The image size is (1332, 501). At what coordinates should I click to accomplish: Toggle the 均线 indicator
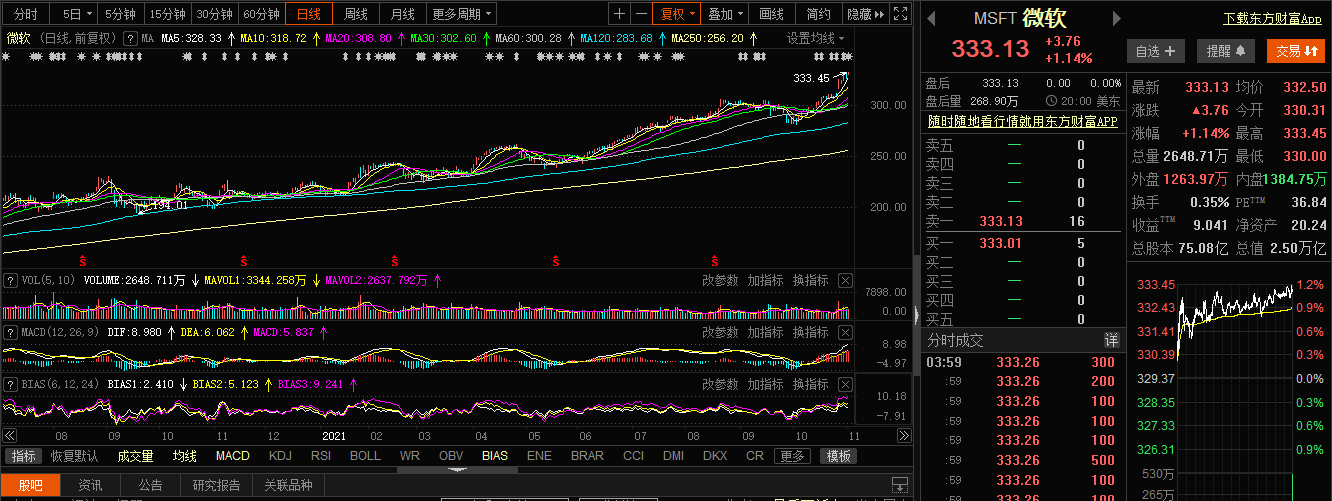[185, 456]
